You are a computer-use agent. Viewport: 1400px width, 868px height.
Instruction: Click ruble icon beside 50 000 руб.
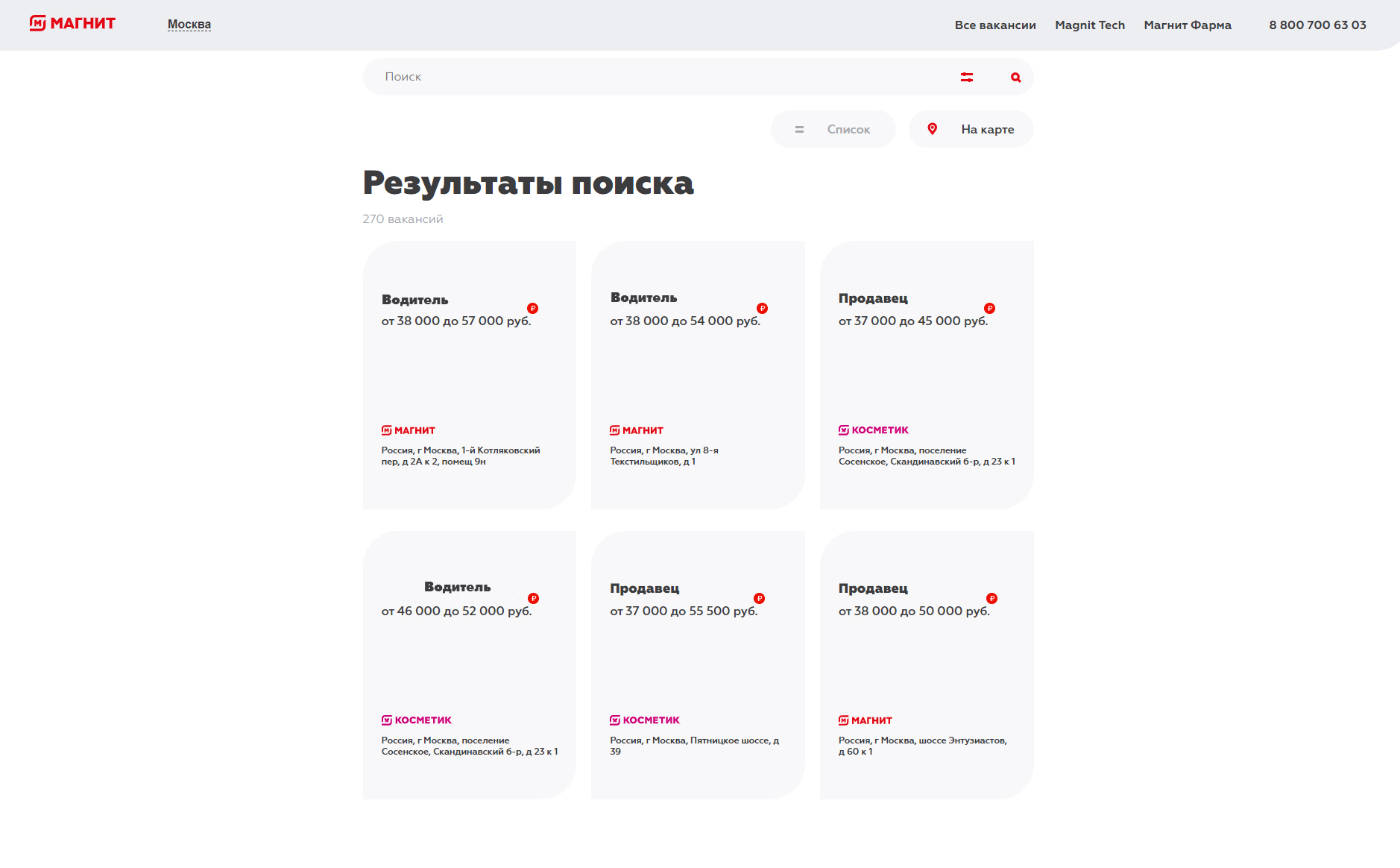tap(991, 598)
